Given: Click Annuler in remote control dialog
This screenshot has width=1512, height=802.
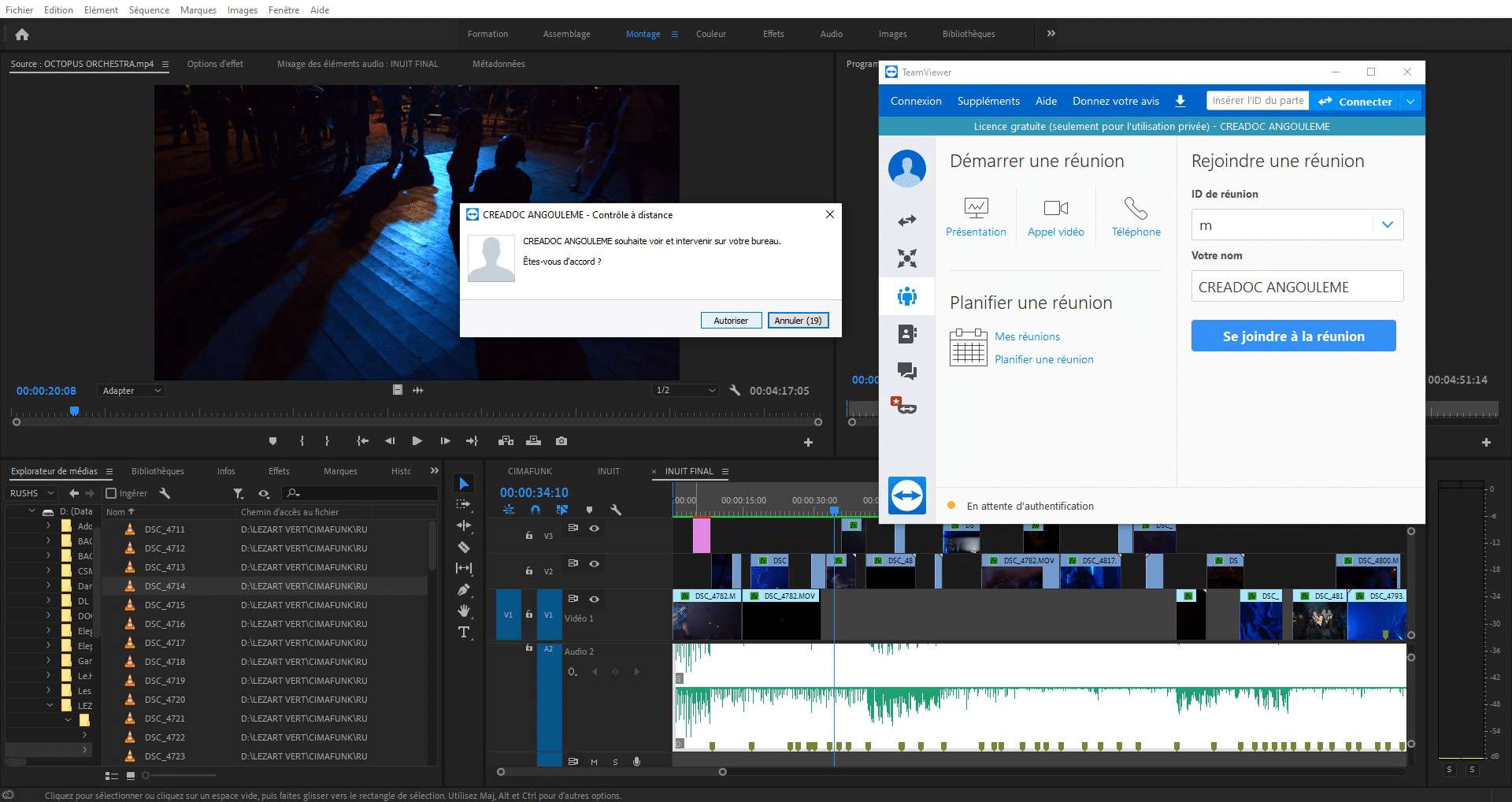Looking at the screenshot, I should coord(798,321).
